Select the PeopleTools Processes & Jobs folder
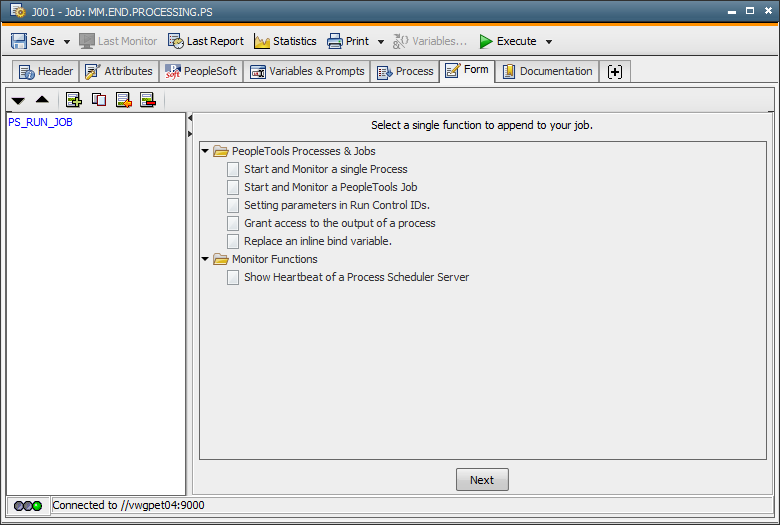The image size is (780, 525). [303, 151]
